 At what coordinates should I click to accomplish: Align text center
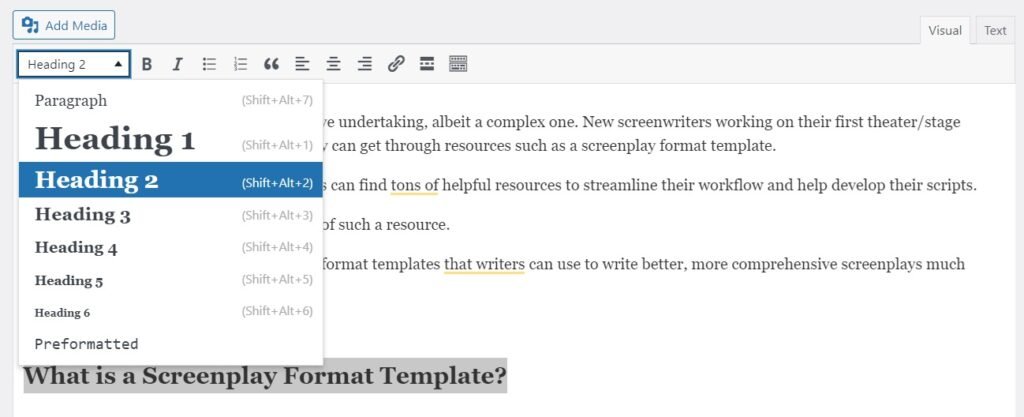click(334, 64)
